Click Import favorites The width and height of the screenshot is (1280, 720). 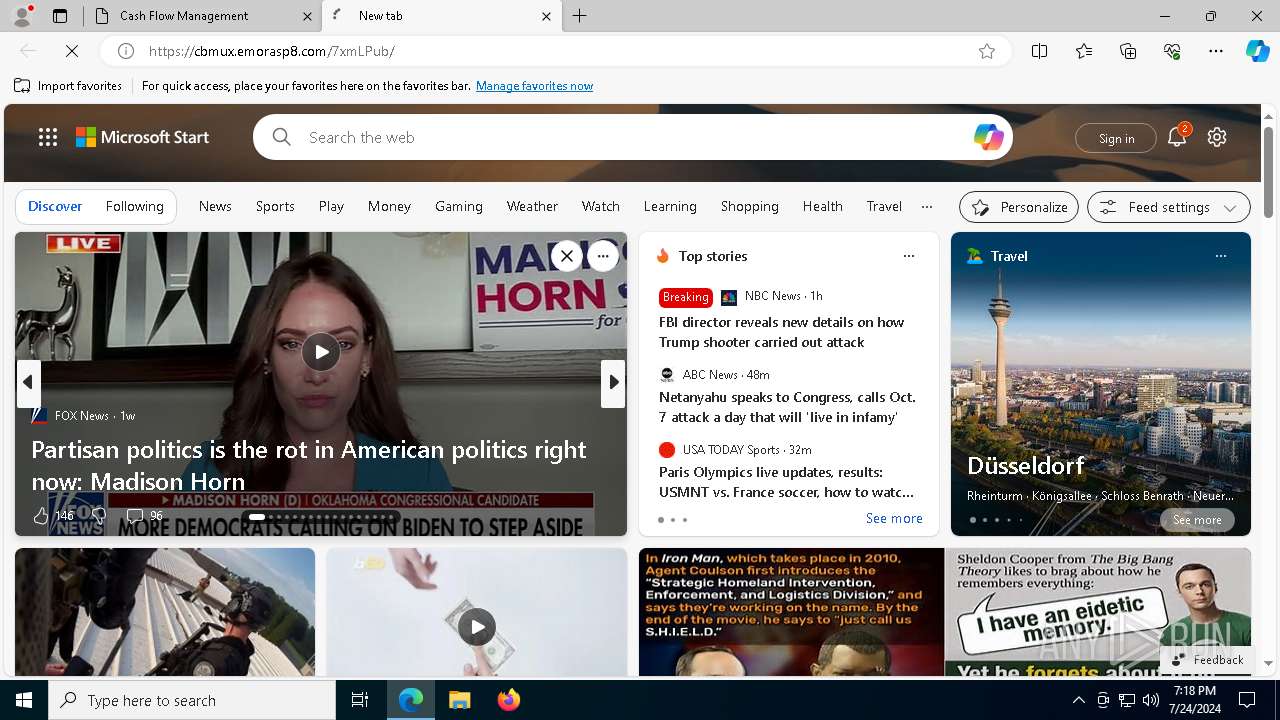click(x=68, y=86)
